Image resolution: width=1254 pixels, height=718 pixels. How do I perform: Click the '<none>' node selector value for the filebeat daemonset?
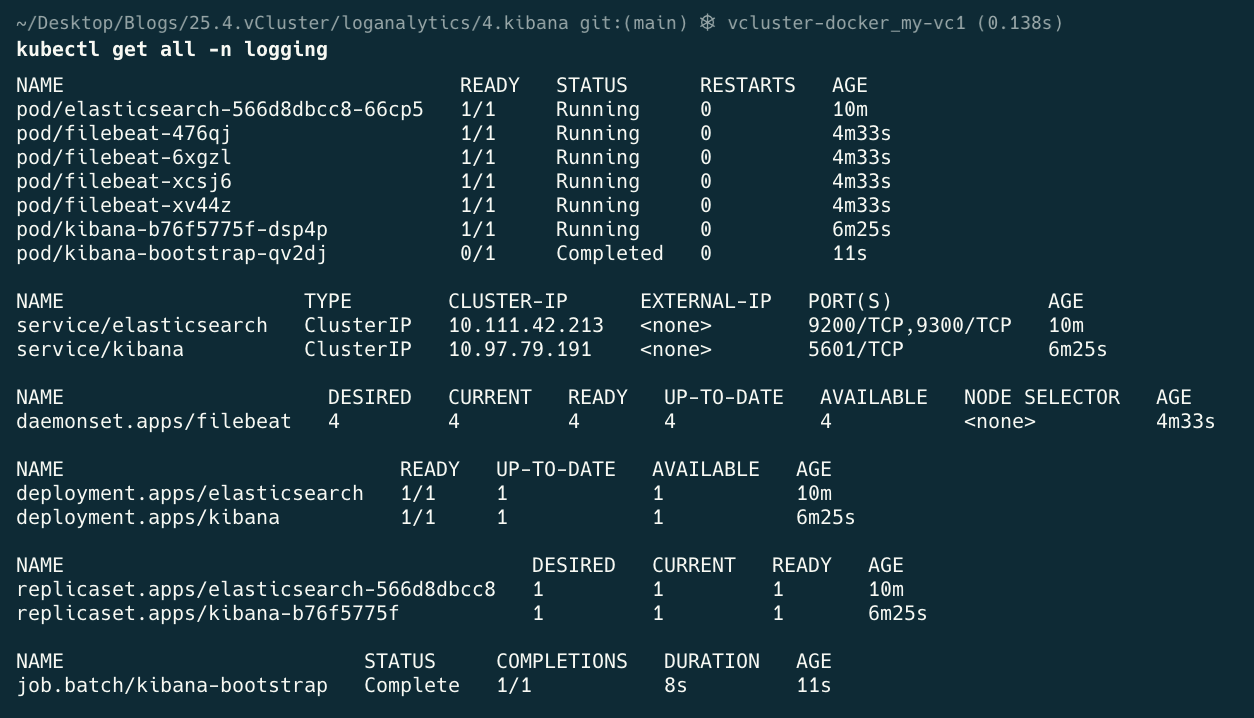coord(1000,421)
